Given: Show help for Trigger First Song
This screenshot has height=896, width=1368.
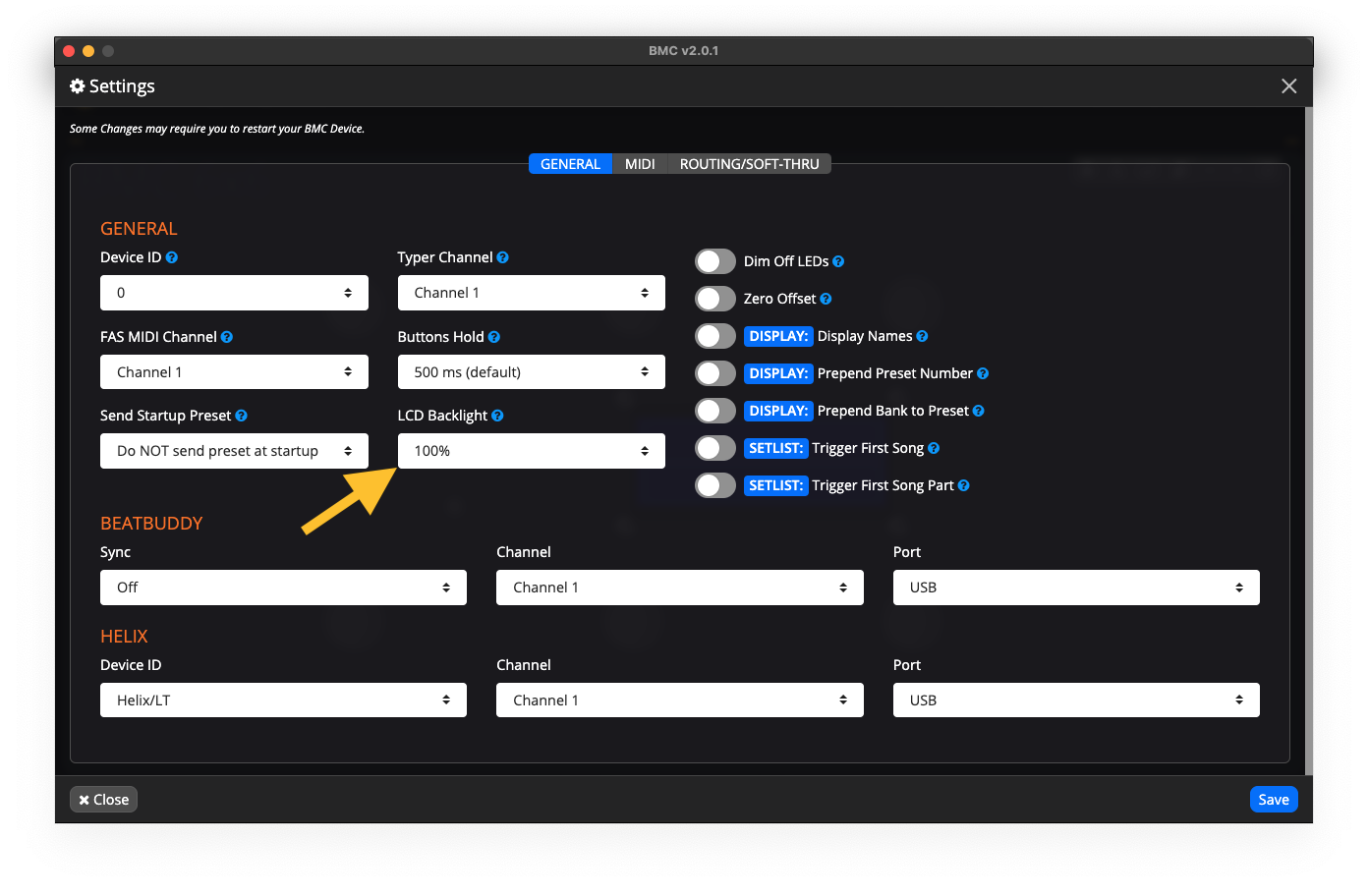Looking at the screenshot, I should (x=934, y=448).
